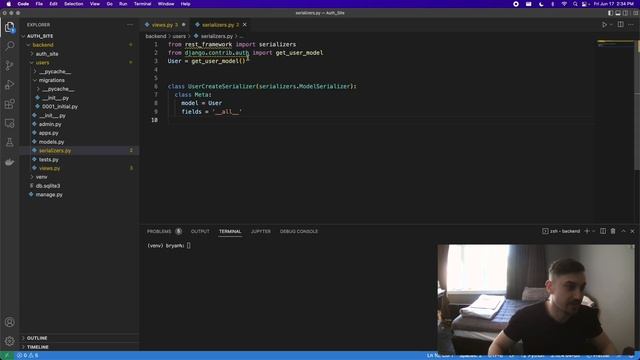This screenshot has height=360, width=640.
Task: Split the terminal panel
Action: (603, 231)
